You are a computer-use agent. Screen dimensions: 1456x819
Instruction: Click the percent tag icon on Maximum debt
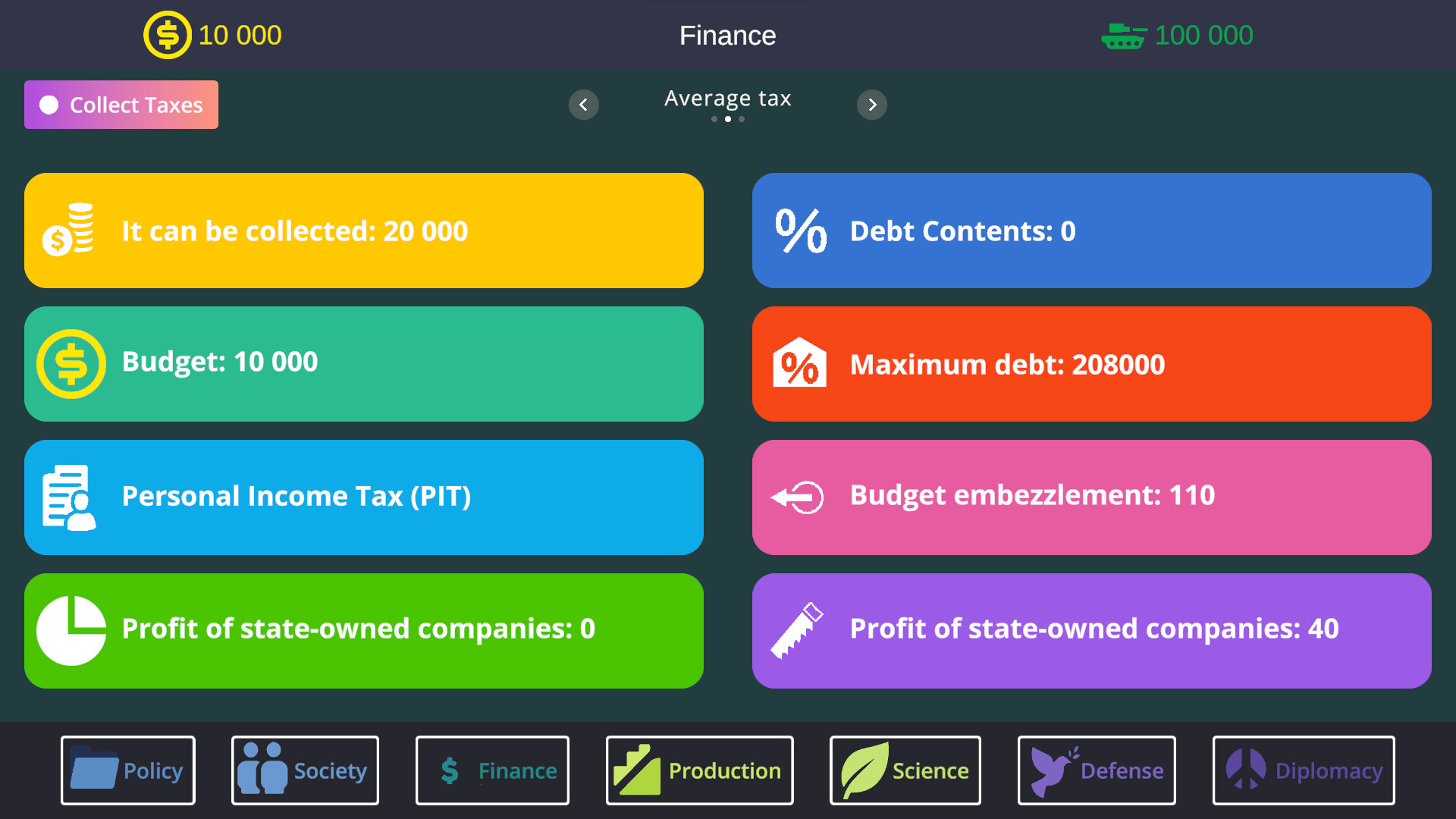pos(799,364)
